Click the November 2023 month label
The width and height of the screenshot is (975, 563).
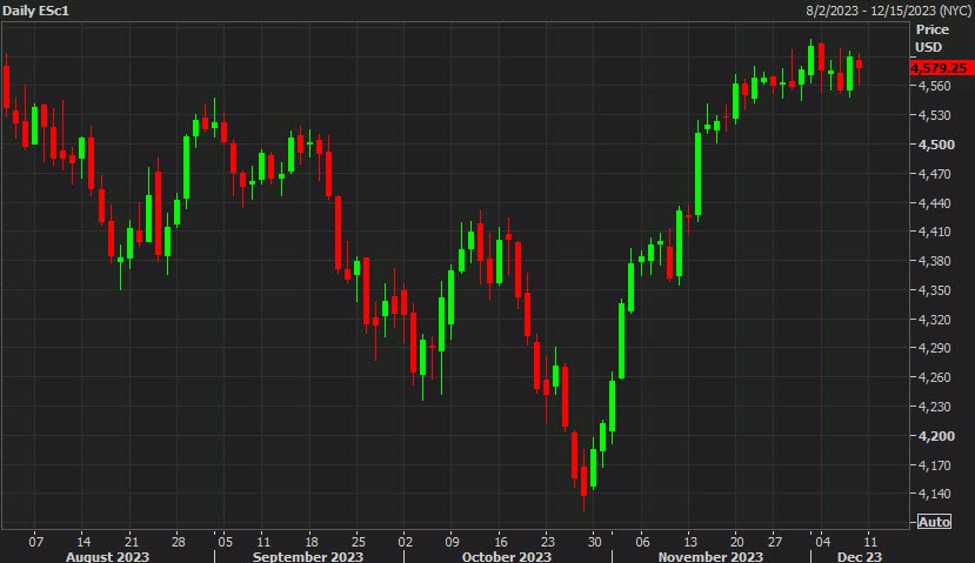[x=710, y=556]
